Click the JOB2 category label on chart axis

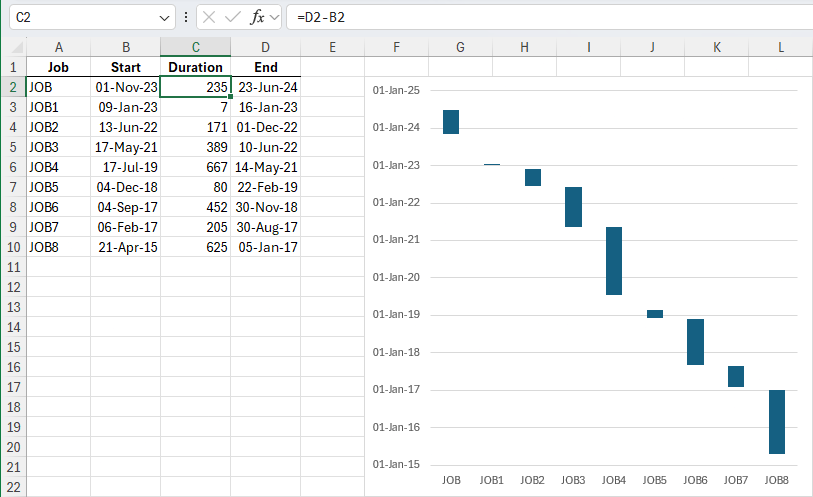(532, 480)
